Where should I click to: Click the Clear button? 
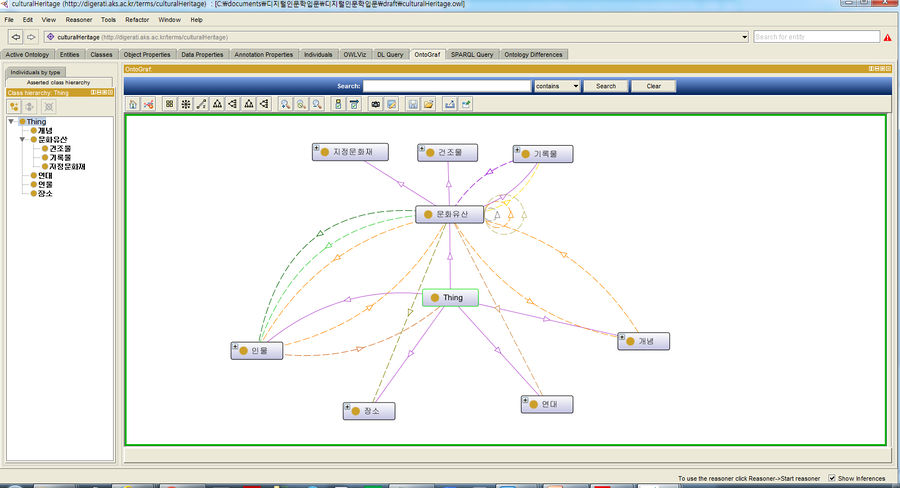click(653, 86)
